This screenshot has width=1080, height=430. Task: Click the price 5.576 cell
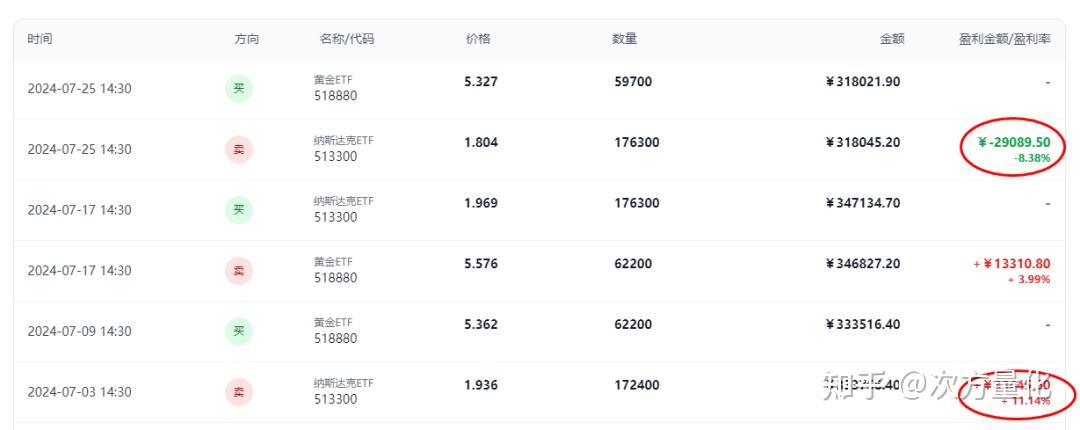pos(481,264)
